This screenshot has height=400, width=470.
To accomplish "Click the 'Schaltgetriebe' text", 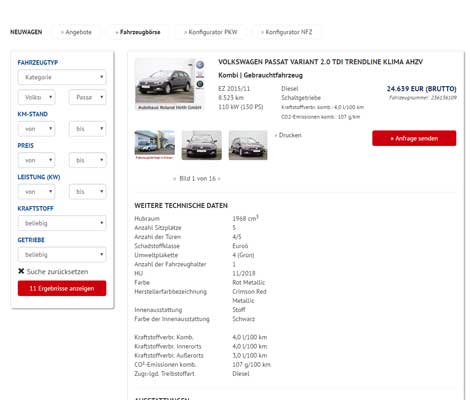I will 301,98.
